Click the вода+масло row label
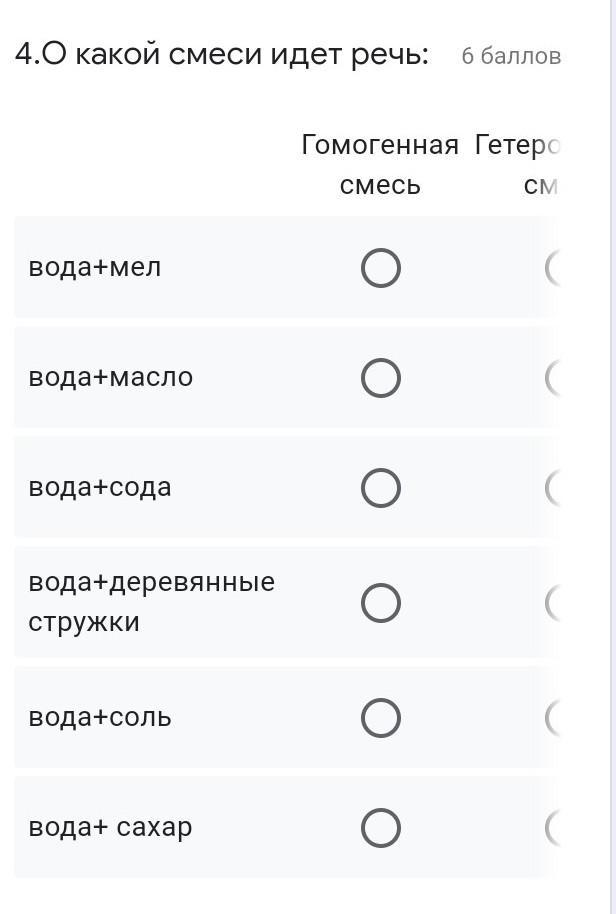The image size is (616, 914). pyautogui.click(x=111, y=377)
